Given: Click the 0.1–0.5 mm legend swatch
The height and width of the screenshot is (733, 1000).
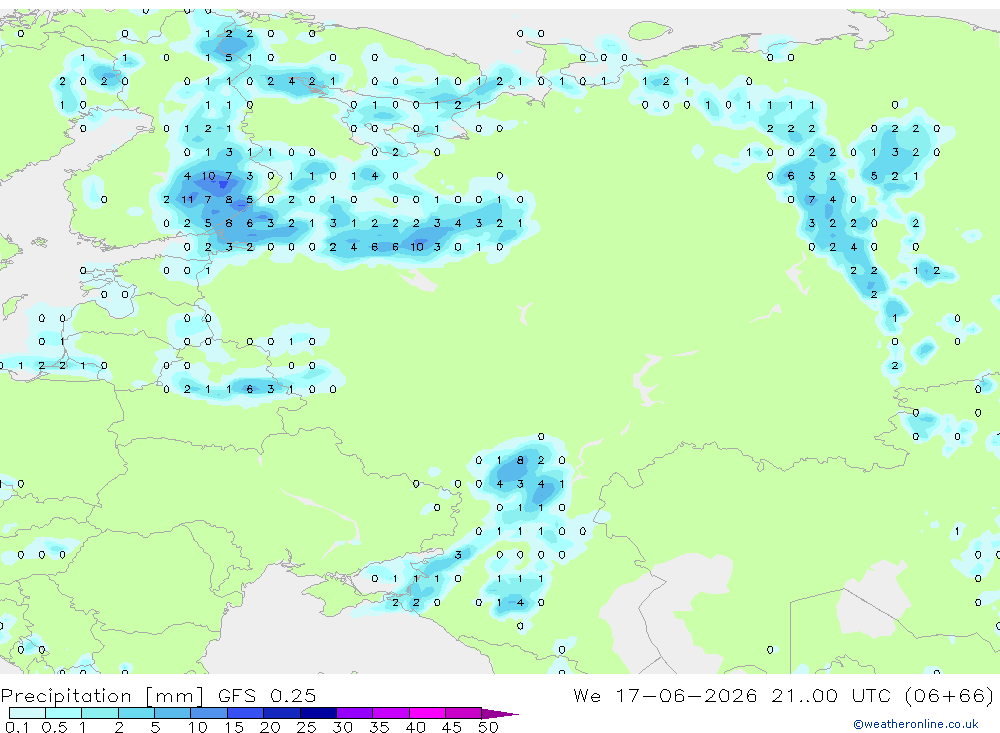Looking at the screenshot, I should (x=27, y=713).
